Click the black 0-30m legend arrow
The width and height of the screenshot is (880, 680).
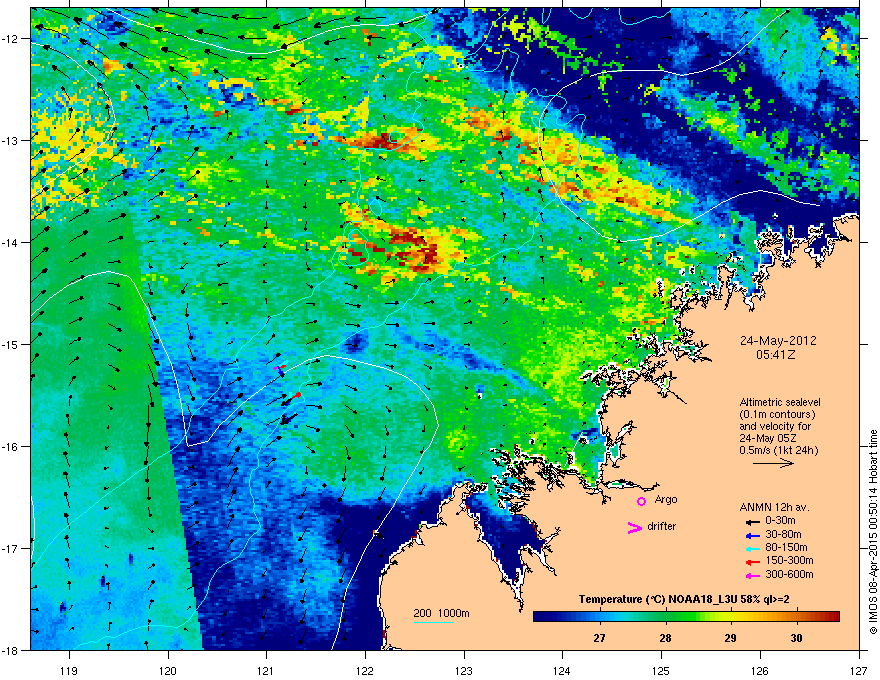[752, 522]
